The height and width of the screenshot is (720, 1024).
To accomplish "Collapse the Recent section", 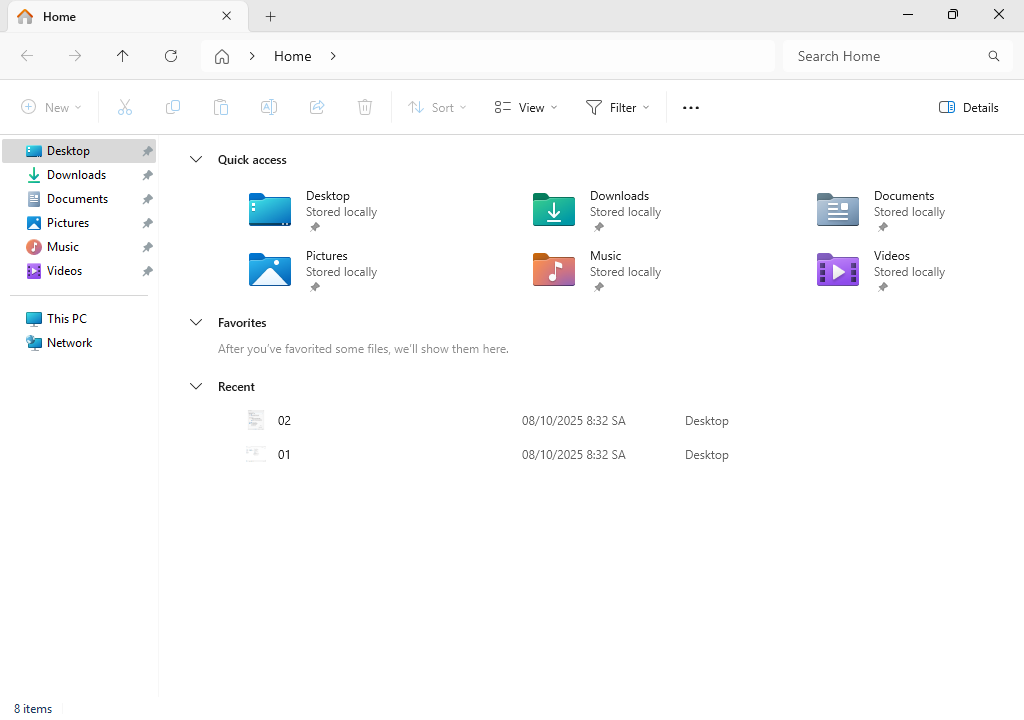I will point(196,387).
